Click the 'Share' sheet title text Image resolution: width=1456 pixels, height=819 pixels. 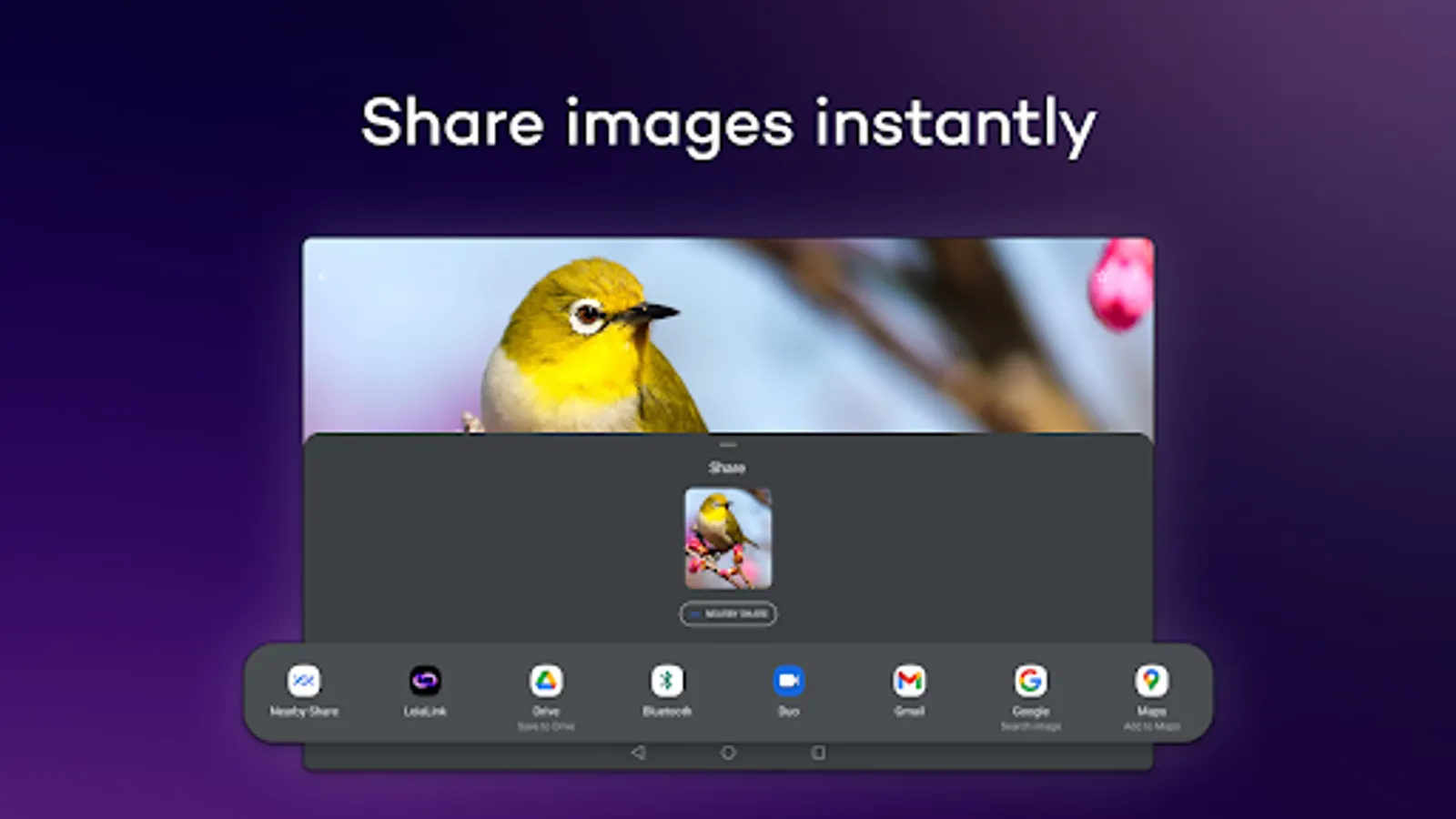click(727, 468)
